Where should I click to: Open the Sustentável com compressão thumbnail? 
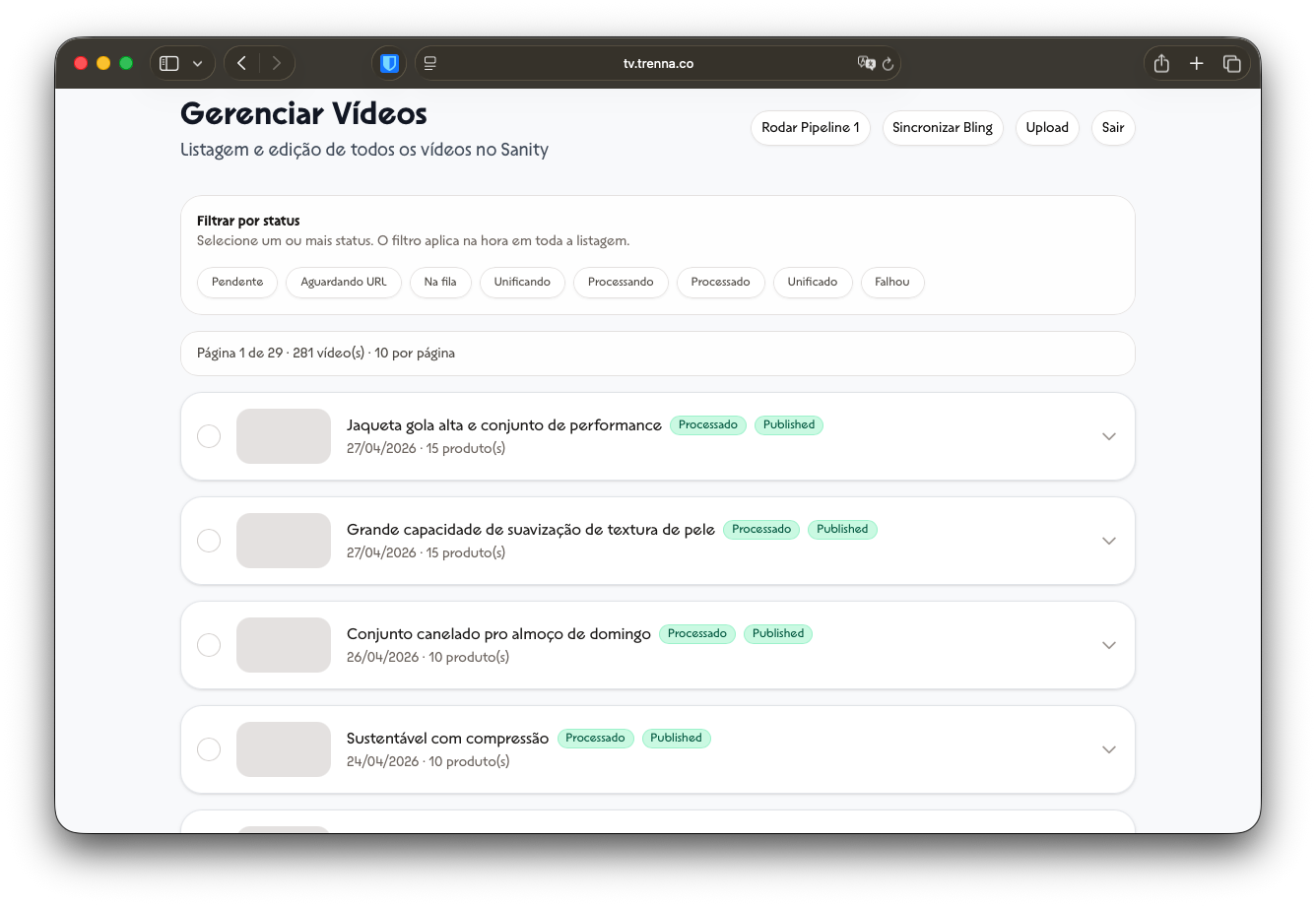[284, 749]
